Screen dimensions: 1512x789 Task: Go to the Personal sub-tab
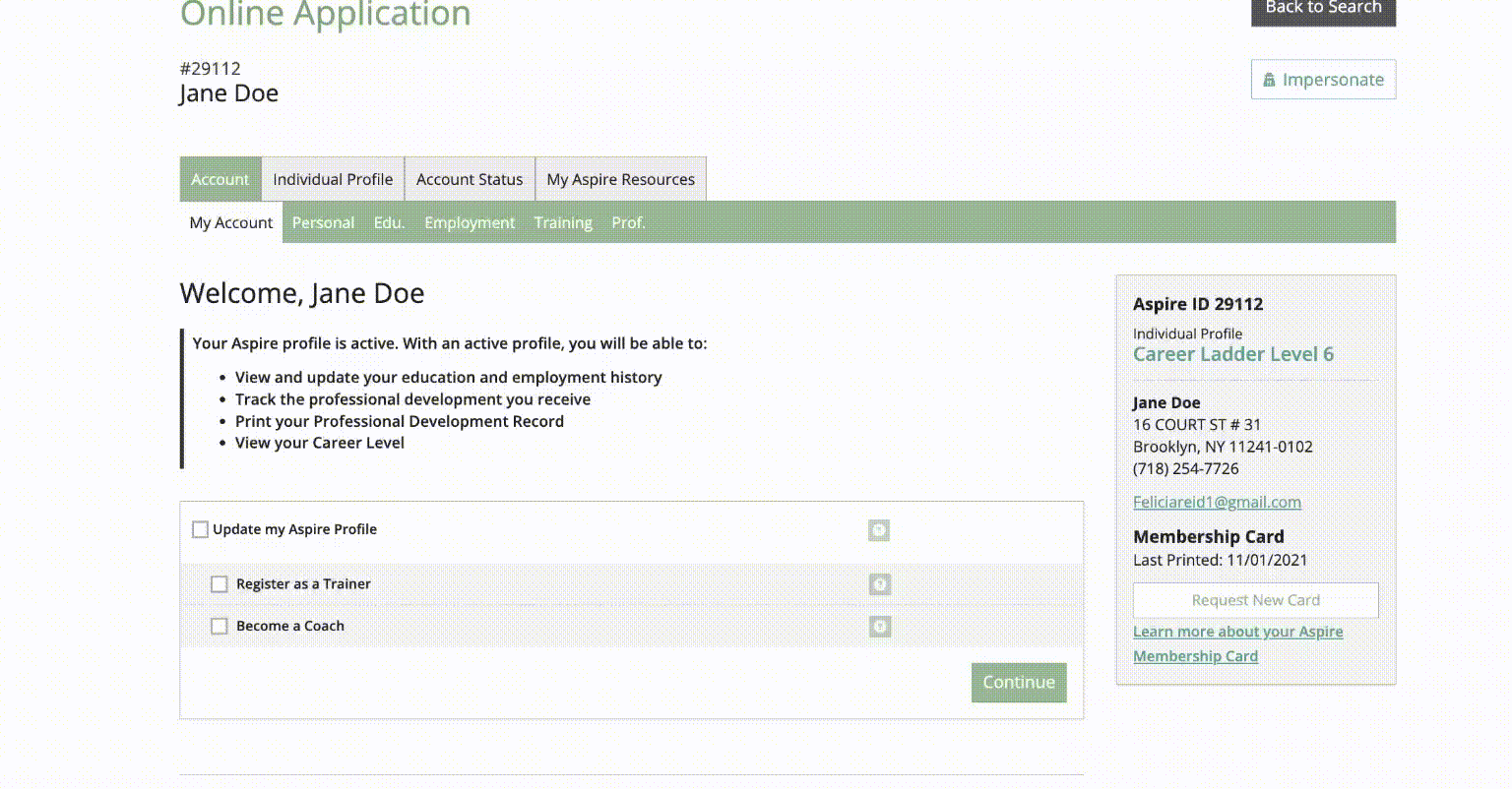click(x=323, y=222)
